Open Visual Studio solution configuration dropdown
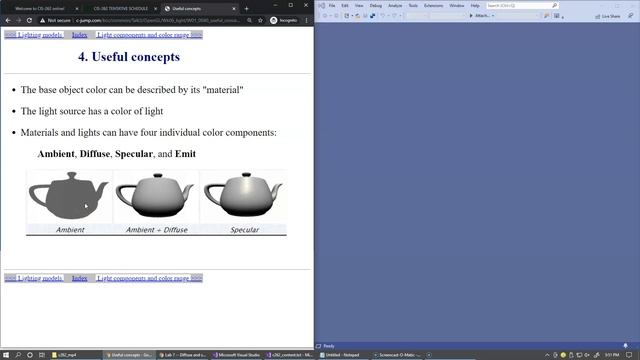 pos(417,16)
